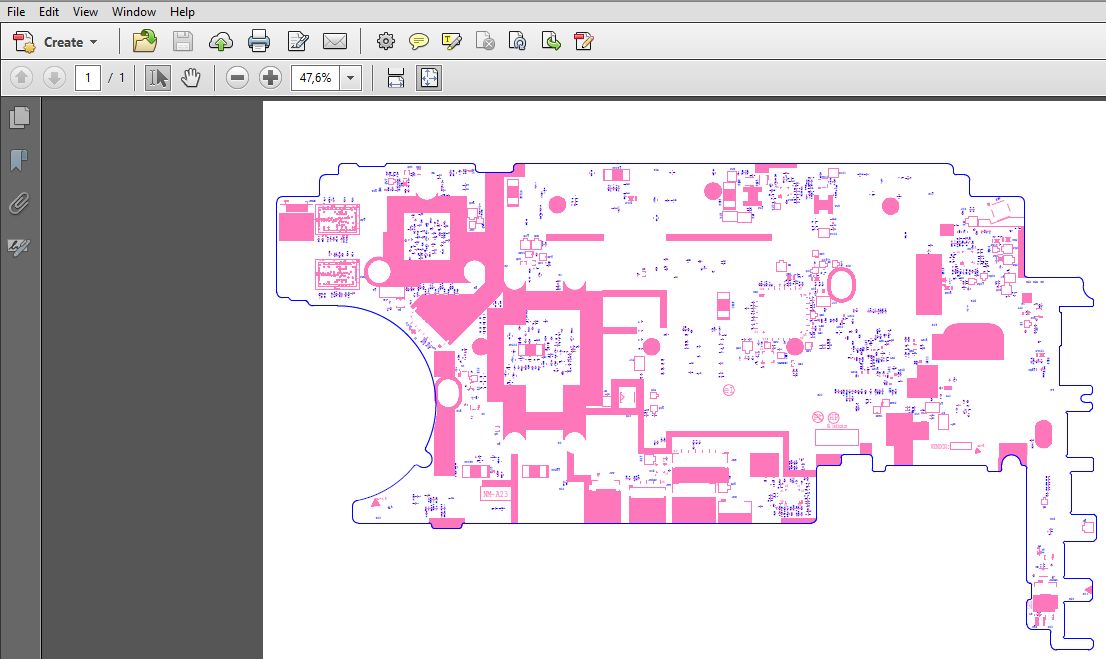Open the View menu

pos(86,12)
